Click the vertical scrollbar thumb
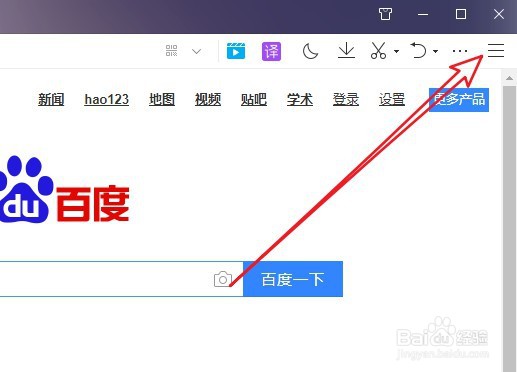517x372 pixels. 509,229
